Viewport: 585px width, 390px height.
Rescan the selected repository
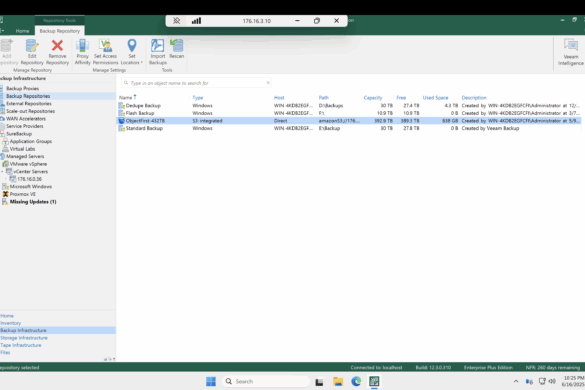[x=177, y=49]
